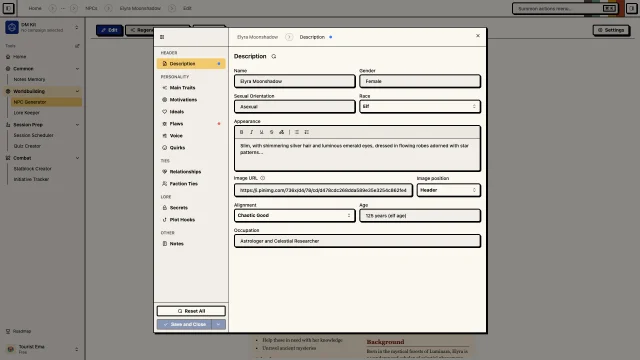Open the Flaws section

click(191, 124)
